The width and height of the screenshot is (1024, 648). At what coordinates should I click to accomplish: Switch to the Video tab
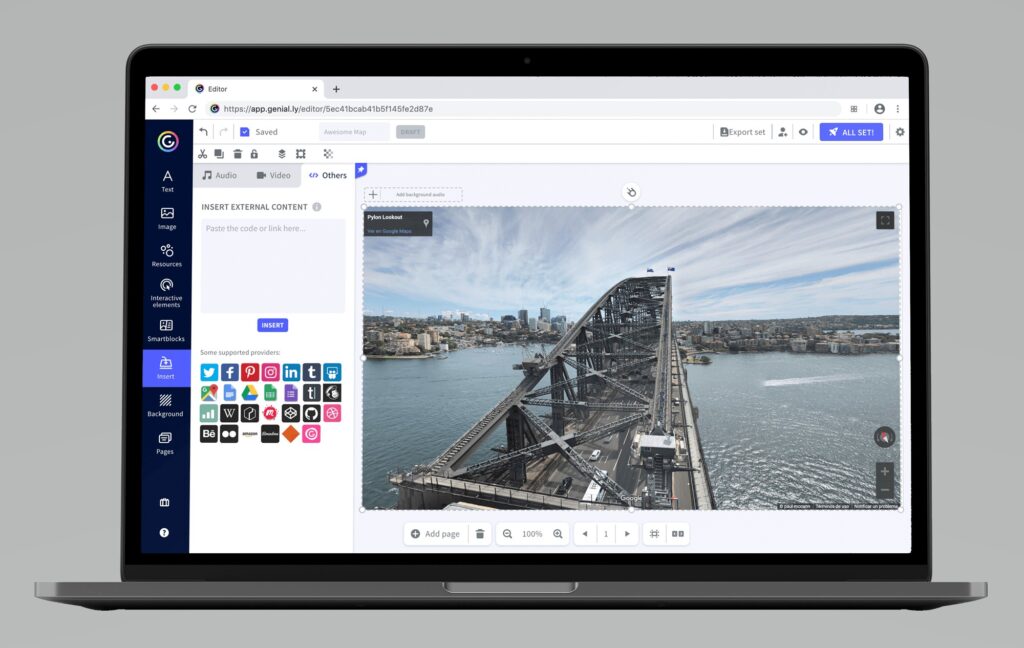pyautogui.click(x=273, y=175)
